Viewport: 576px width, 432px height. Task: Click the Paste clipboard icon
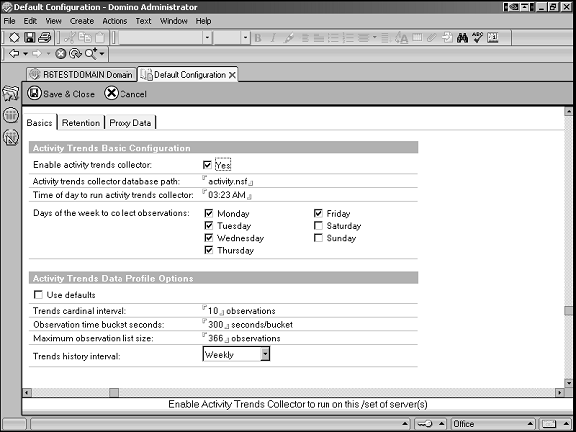100,37
